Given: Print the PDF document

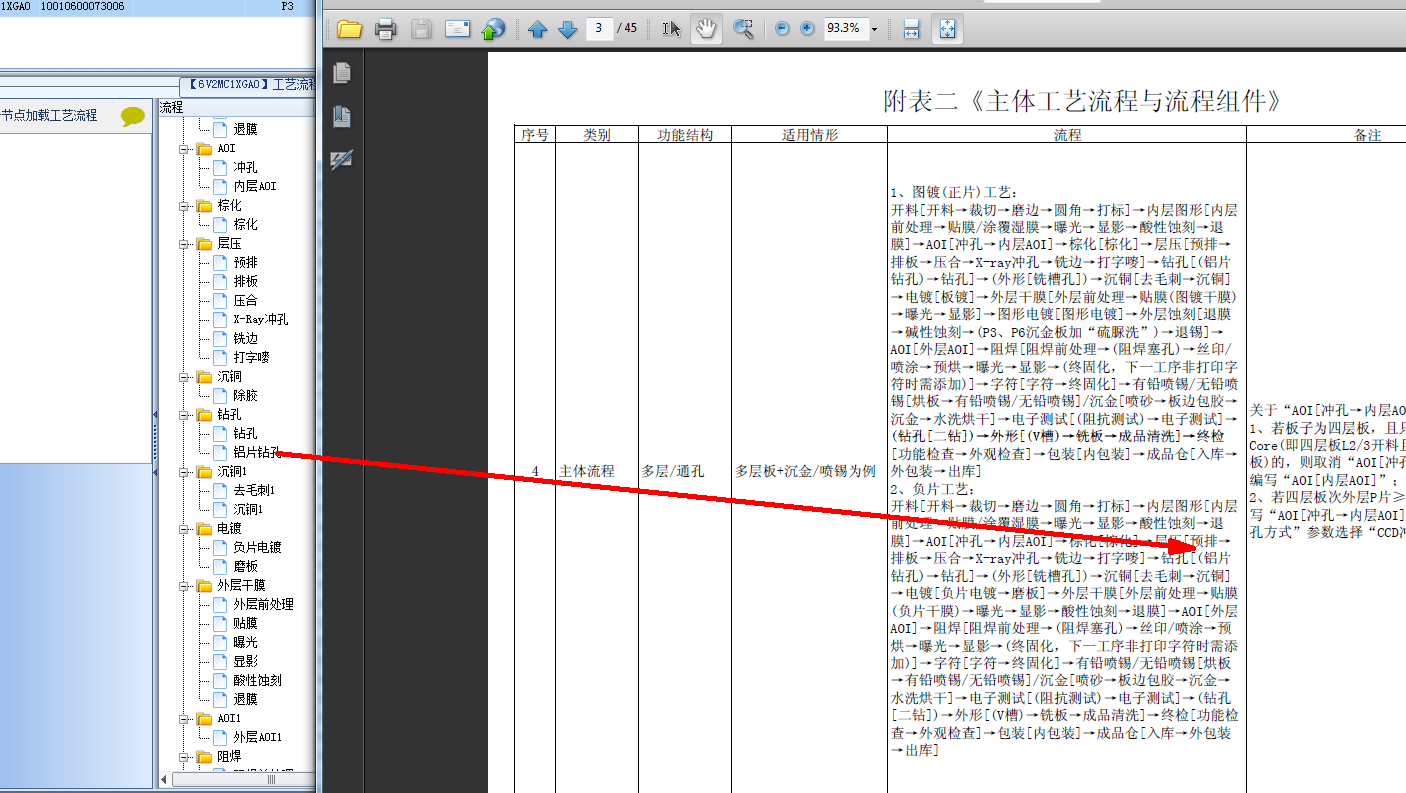Looking at the screenshot, I should tap(386, 29).
